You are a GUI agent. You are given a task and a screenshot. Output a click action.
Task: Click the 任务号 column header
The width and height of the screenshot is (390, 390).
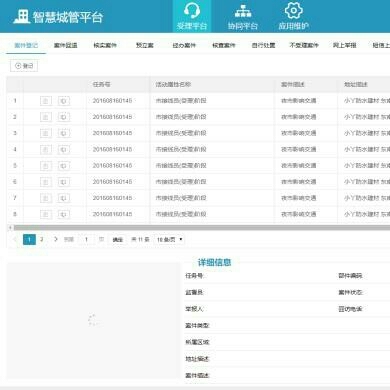click(101, 84)
